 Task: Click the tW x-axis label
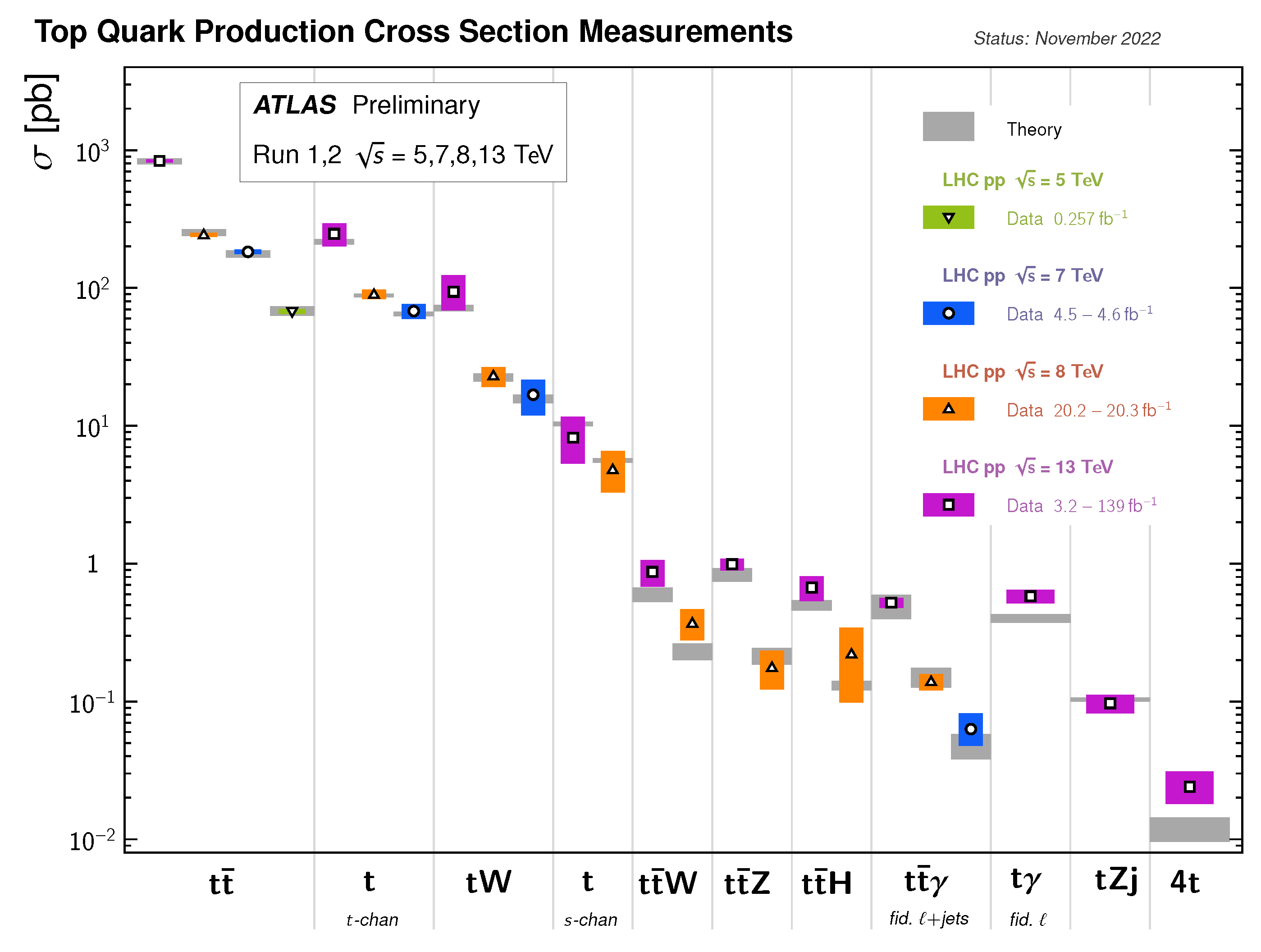click(489, 882)
